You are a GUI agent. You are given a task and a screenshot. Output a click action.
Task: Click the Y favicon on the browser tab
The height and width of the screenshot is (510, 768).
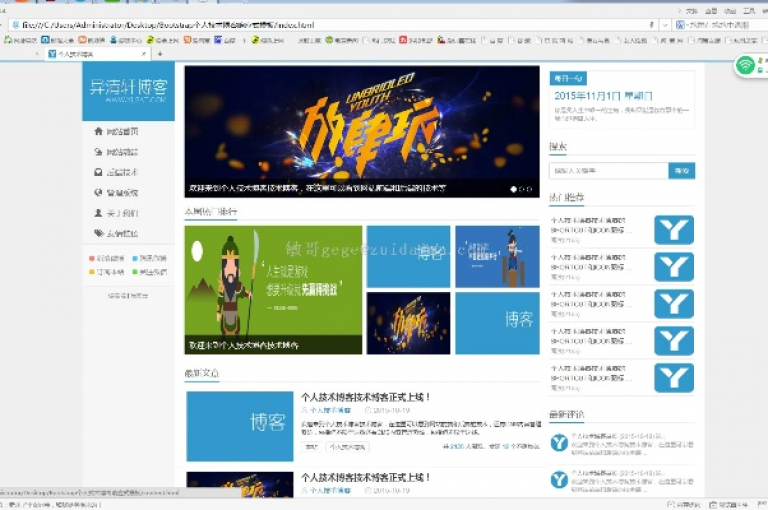(x=52, y=54)
